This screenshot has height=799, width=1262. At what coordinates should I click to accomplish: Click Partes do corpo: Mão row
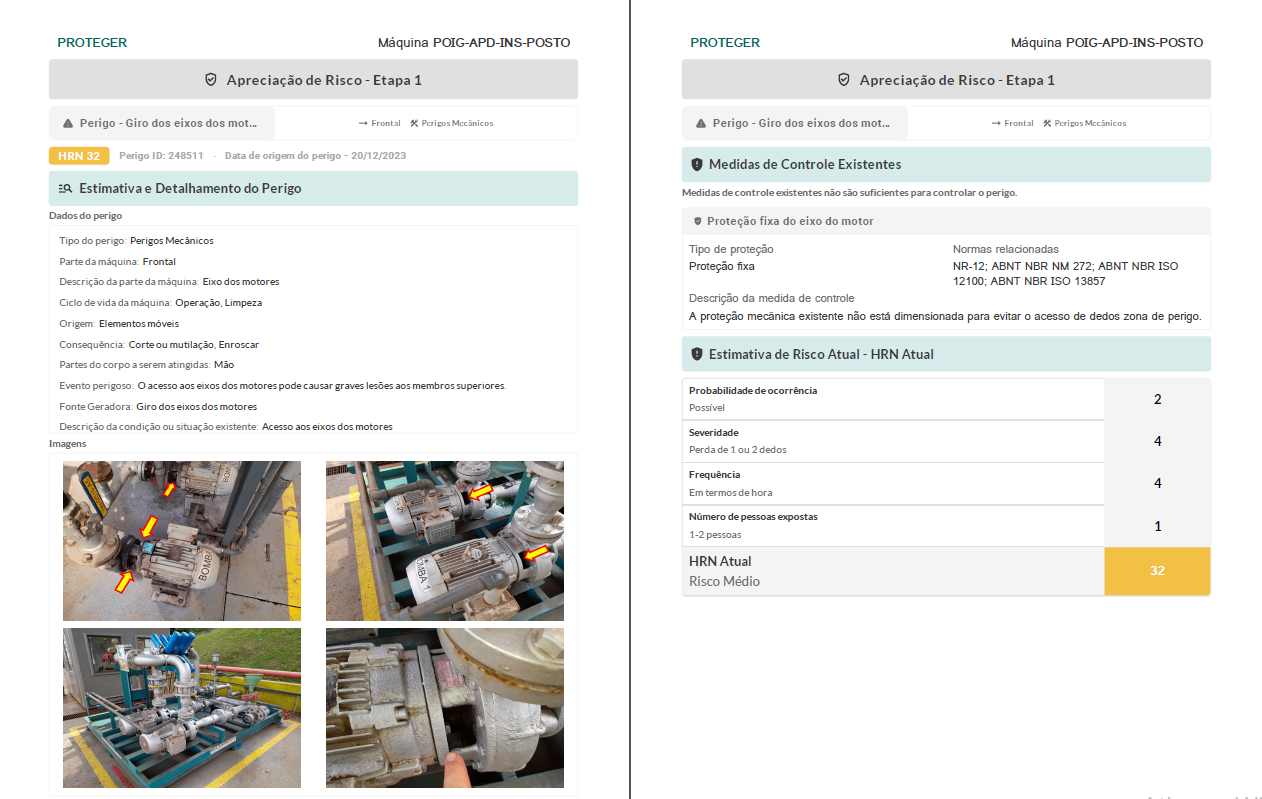[146, 365]
